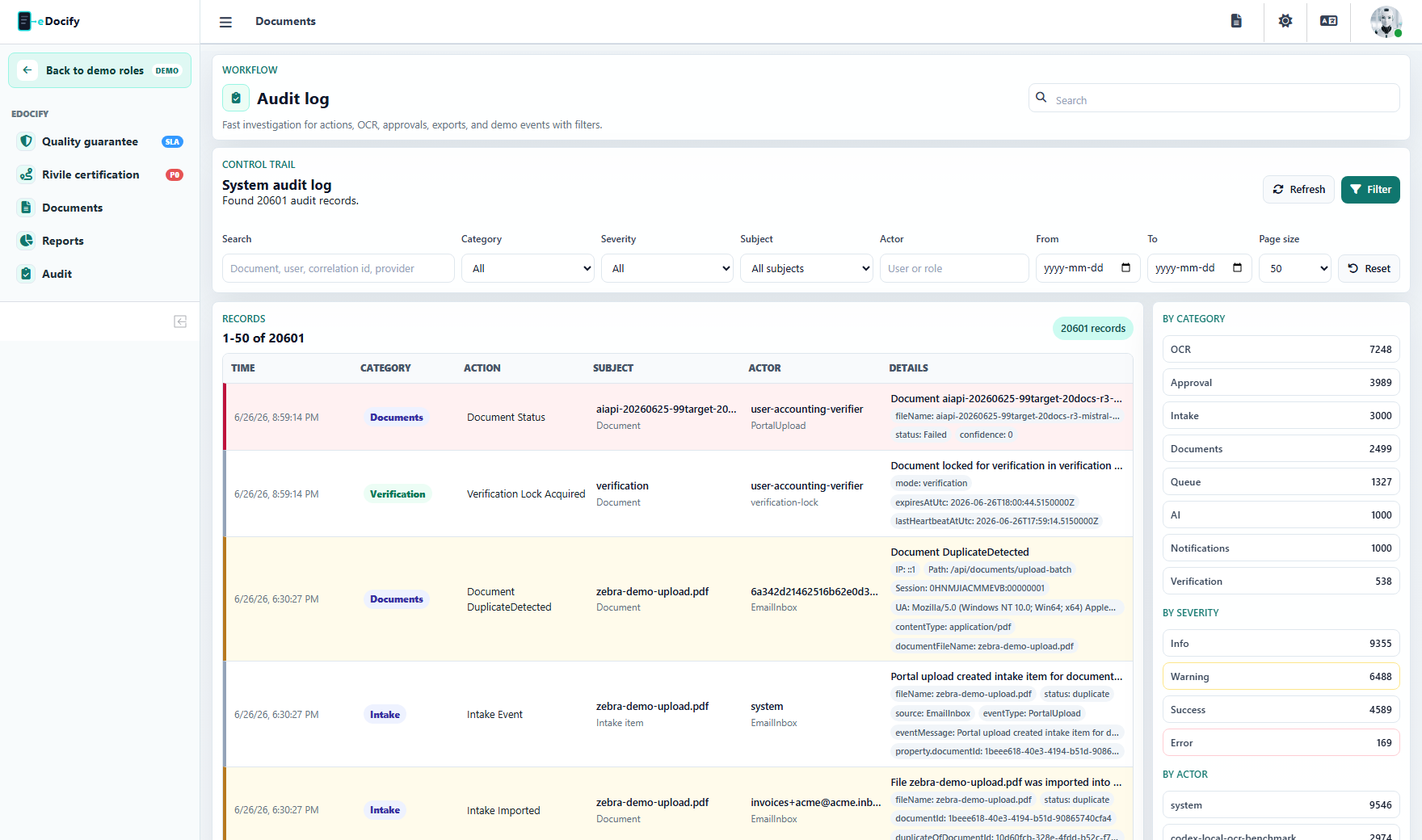Go to Documents in sidebar
This screenshot has width=1422, height=840.
(100, 208)
